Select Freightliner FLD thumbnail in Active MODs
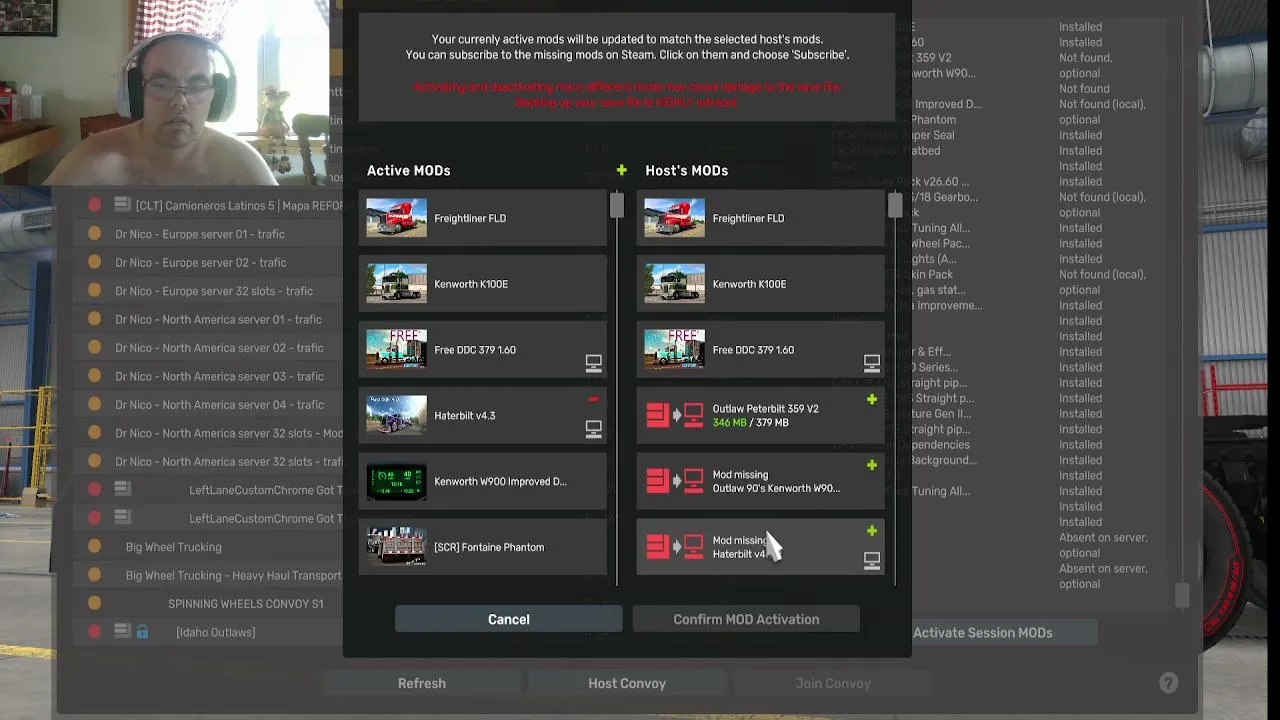 tap(396, 218)
